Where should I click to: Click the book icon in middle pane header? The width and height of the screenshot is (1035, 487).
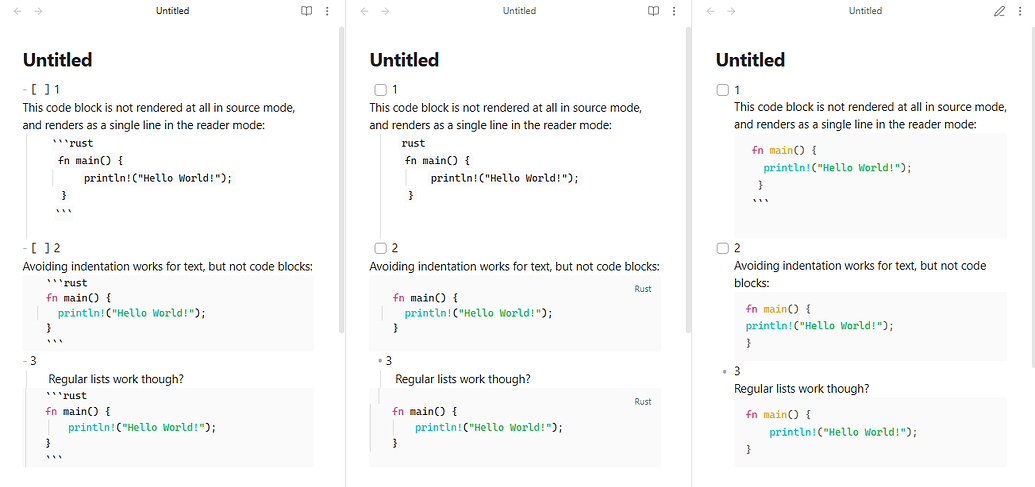(653, 11)
